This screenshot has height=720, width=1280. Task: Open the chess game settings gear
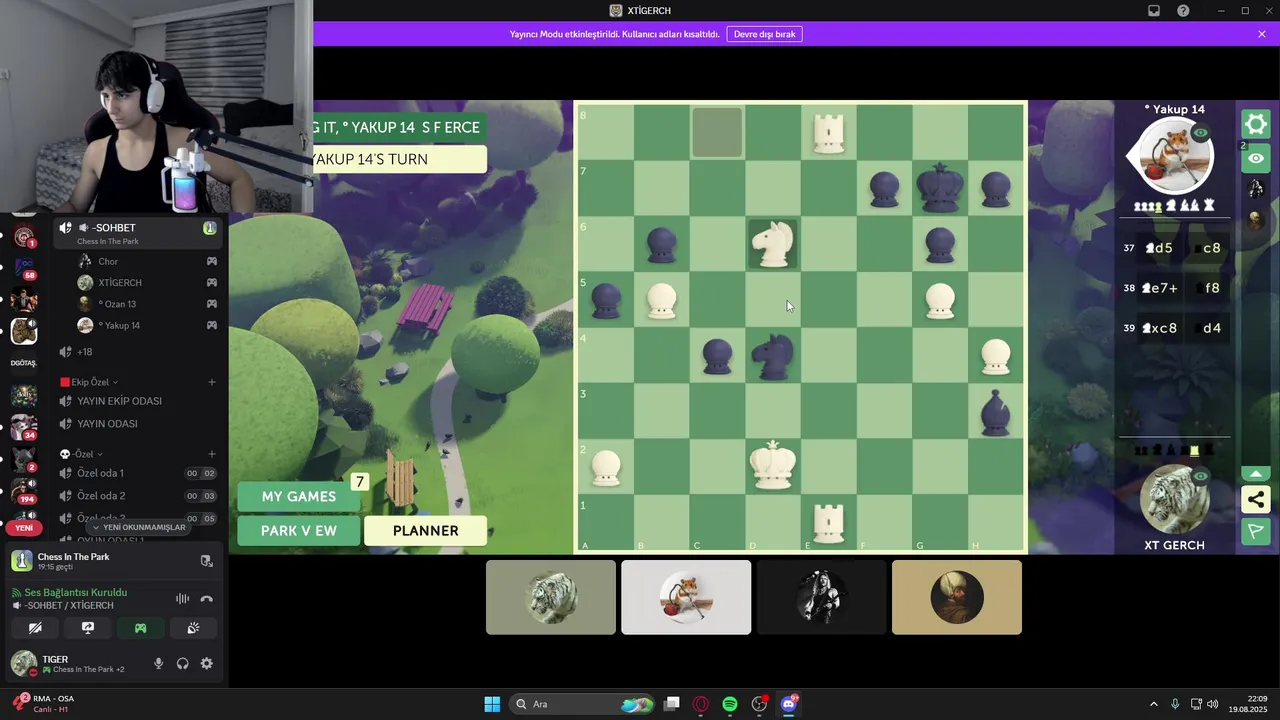pyautogui.click(x=1255, y=124)
